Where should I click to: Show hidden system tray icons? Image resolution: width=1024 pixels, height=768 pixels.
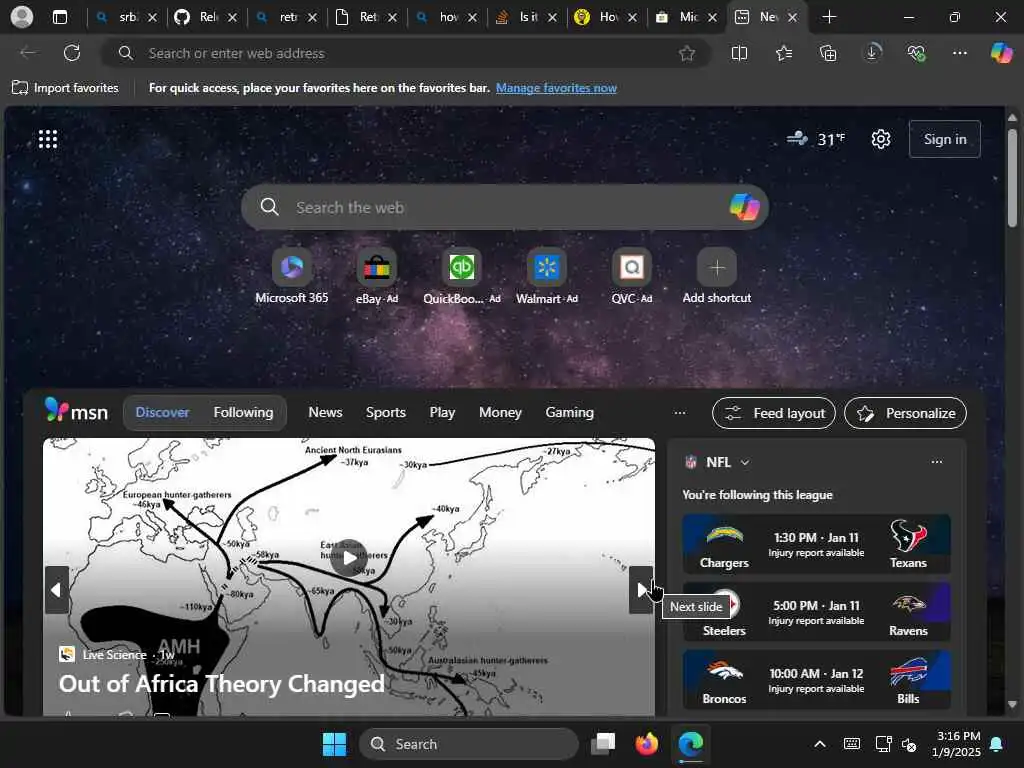tap(820, 744)
